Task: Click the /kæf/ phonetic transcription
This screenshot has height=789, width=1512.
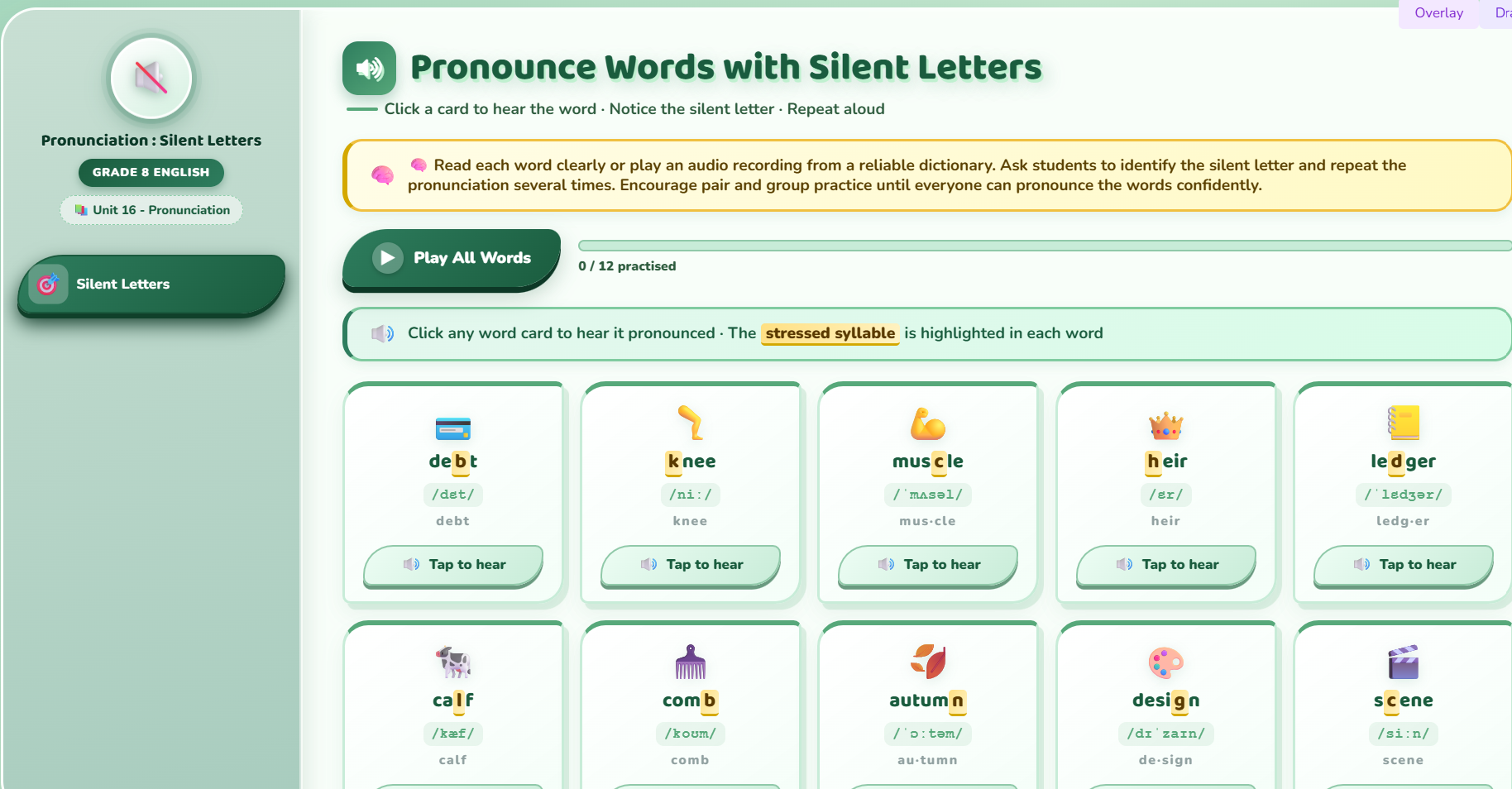Action: tap(452, 734)
